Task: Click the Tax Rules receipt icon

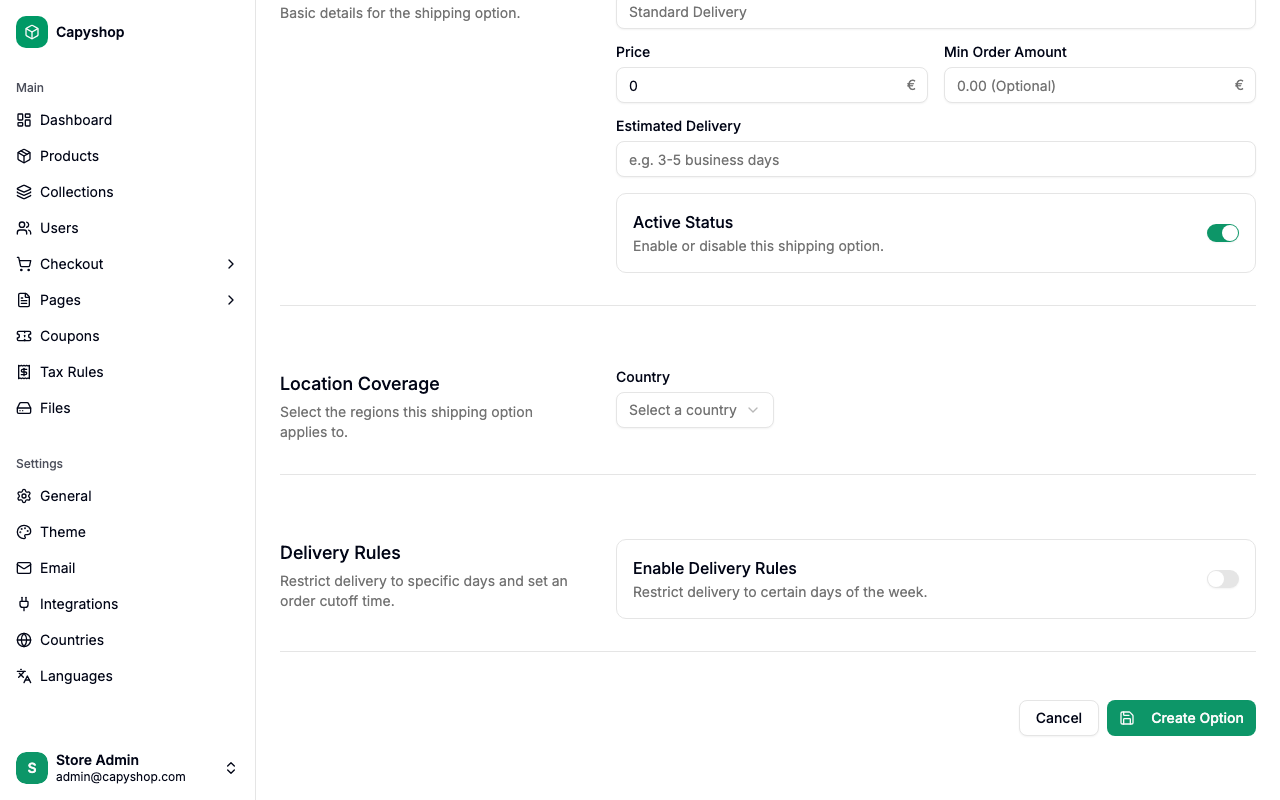Action: click(x=24, y=372)
